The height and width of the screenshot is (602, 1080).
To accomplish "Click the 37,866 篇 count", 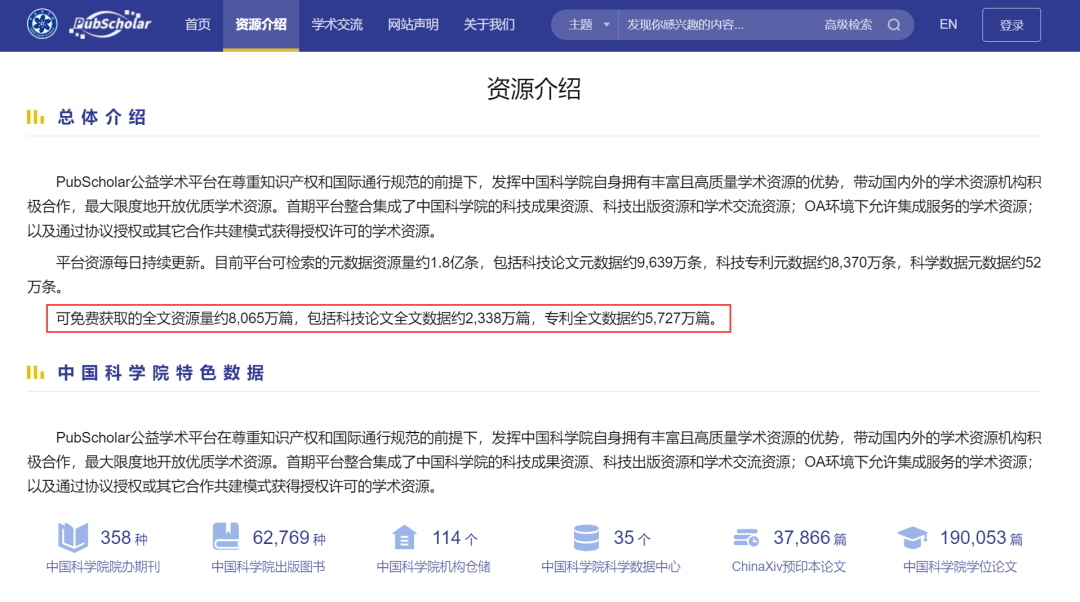I will (x=810, y=537).
